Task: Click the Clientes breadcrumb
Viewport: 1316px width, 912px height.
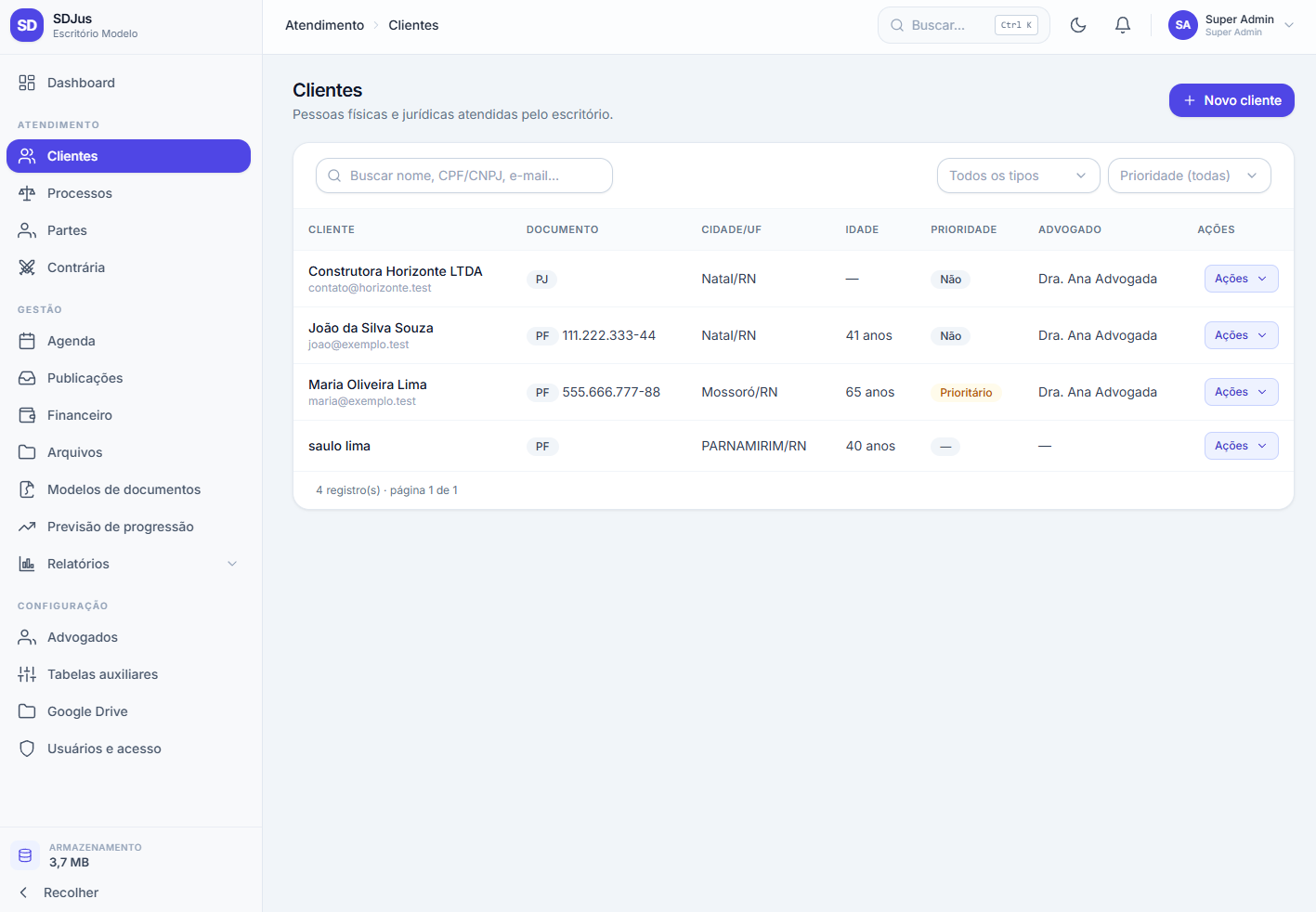Action: point(413,25)
